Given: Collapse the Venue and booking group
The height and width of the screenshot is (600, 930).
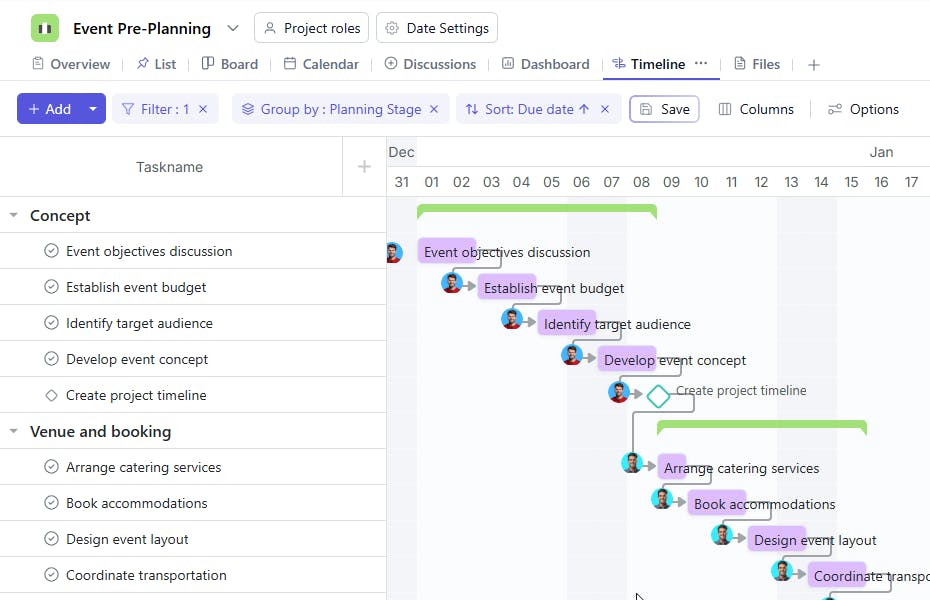Looking at the screenshot, I should (14, 431).
